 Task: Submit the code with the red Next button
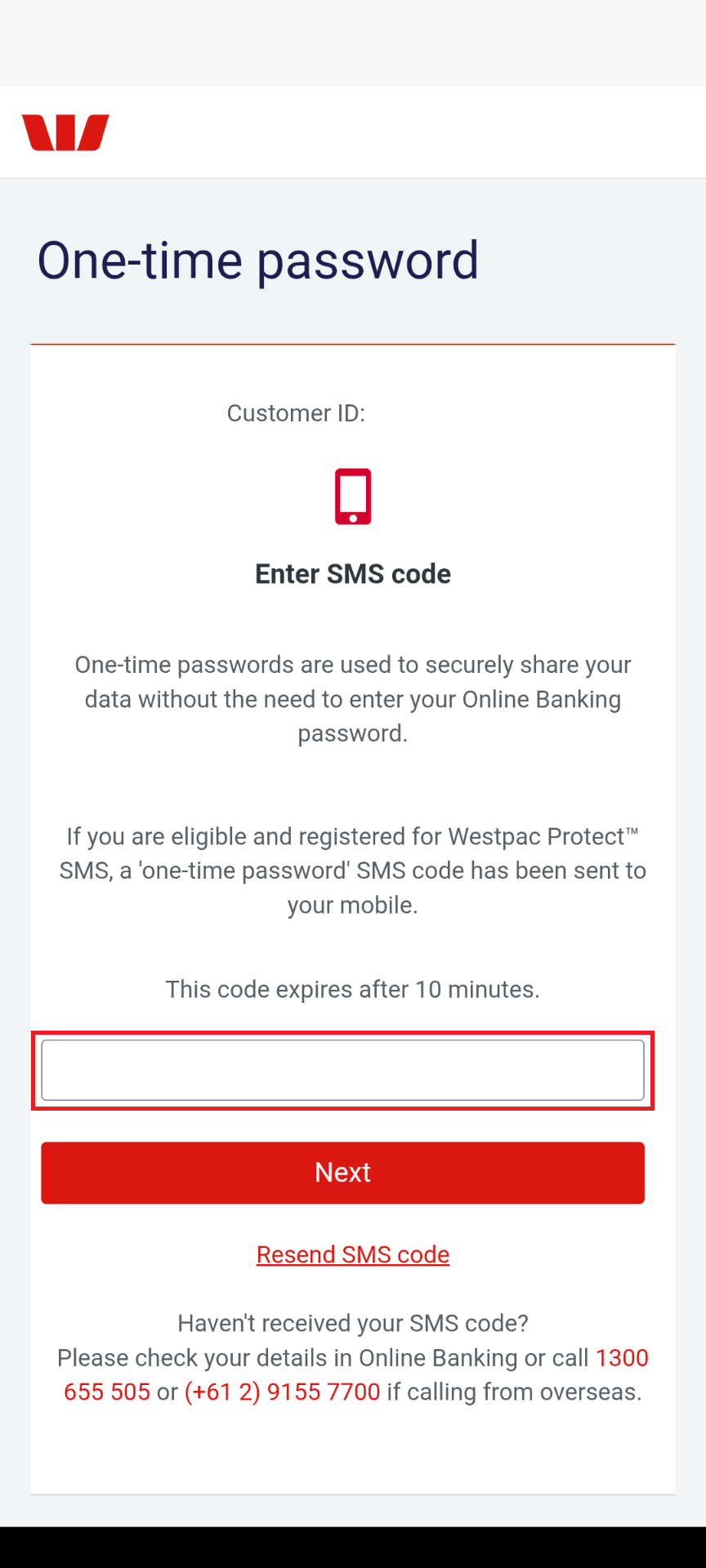pyautogui.click(x=342, y=1173)
